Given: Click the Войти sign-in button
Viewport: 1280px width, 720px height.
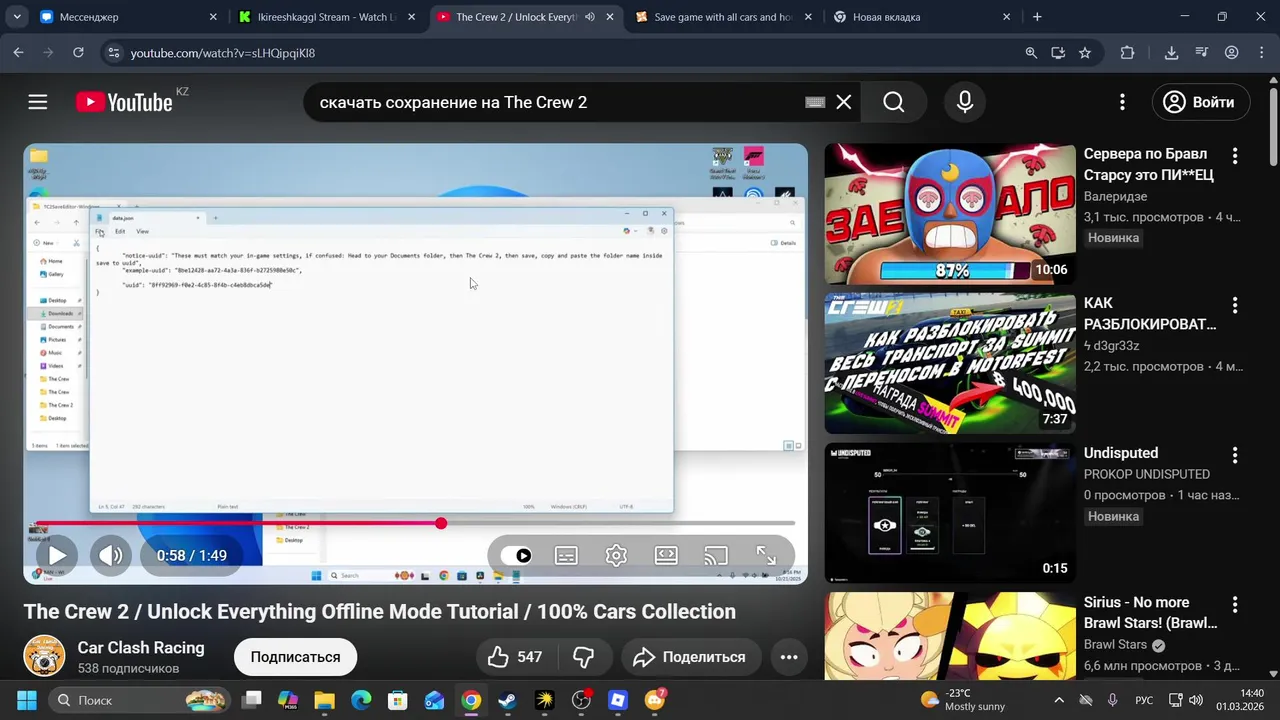Looking at the screenshot, I should pyautogui.click(x=1199, y=102).
